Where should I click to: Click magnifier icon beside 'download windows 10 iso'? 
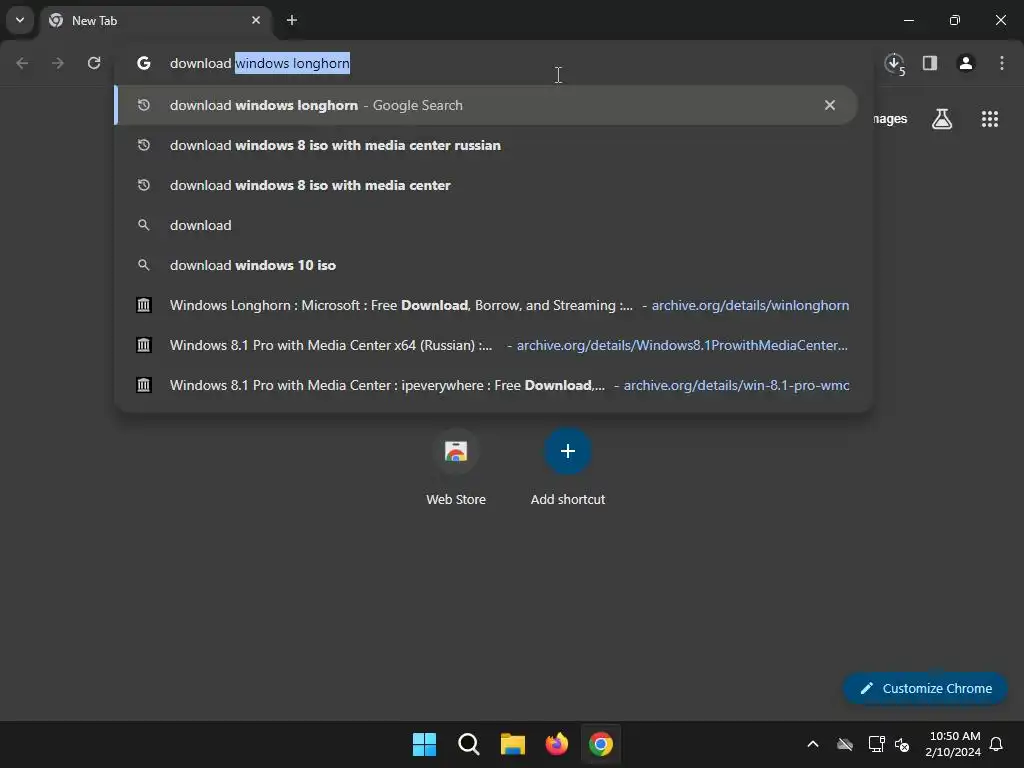(x=144, y=265)
